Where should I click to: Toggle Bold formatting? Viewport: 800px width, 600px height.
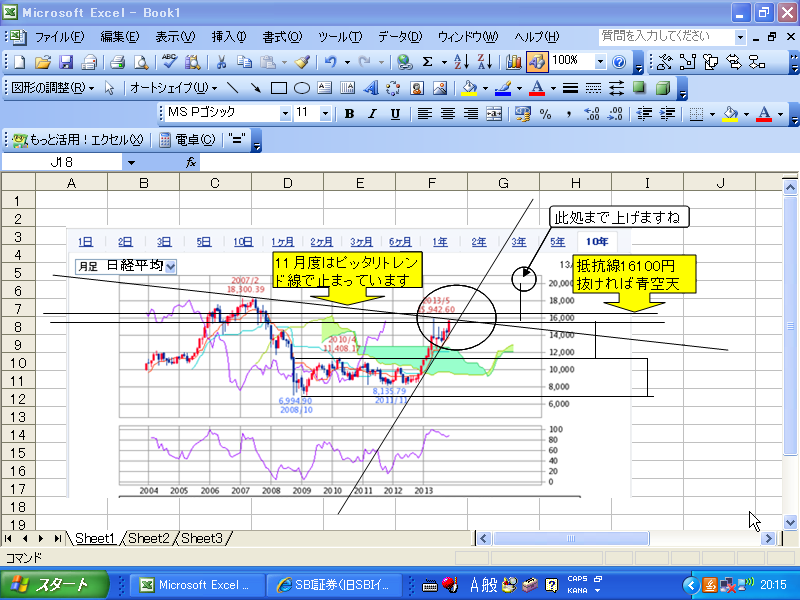tap(349, 114)
